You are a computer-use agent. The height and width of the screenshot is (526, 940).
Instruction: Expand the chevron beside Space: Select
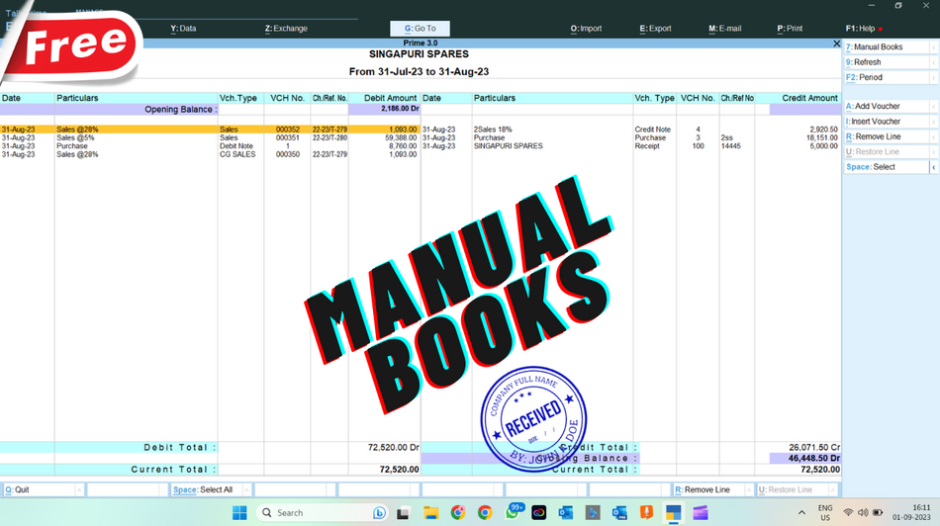coord(933,167)
